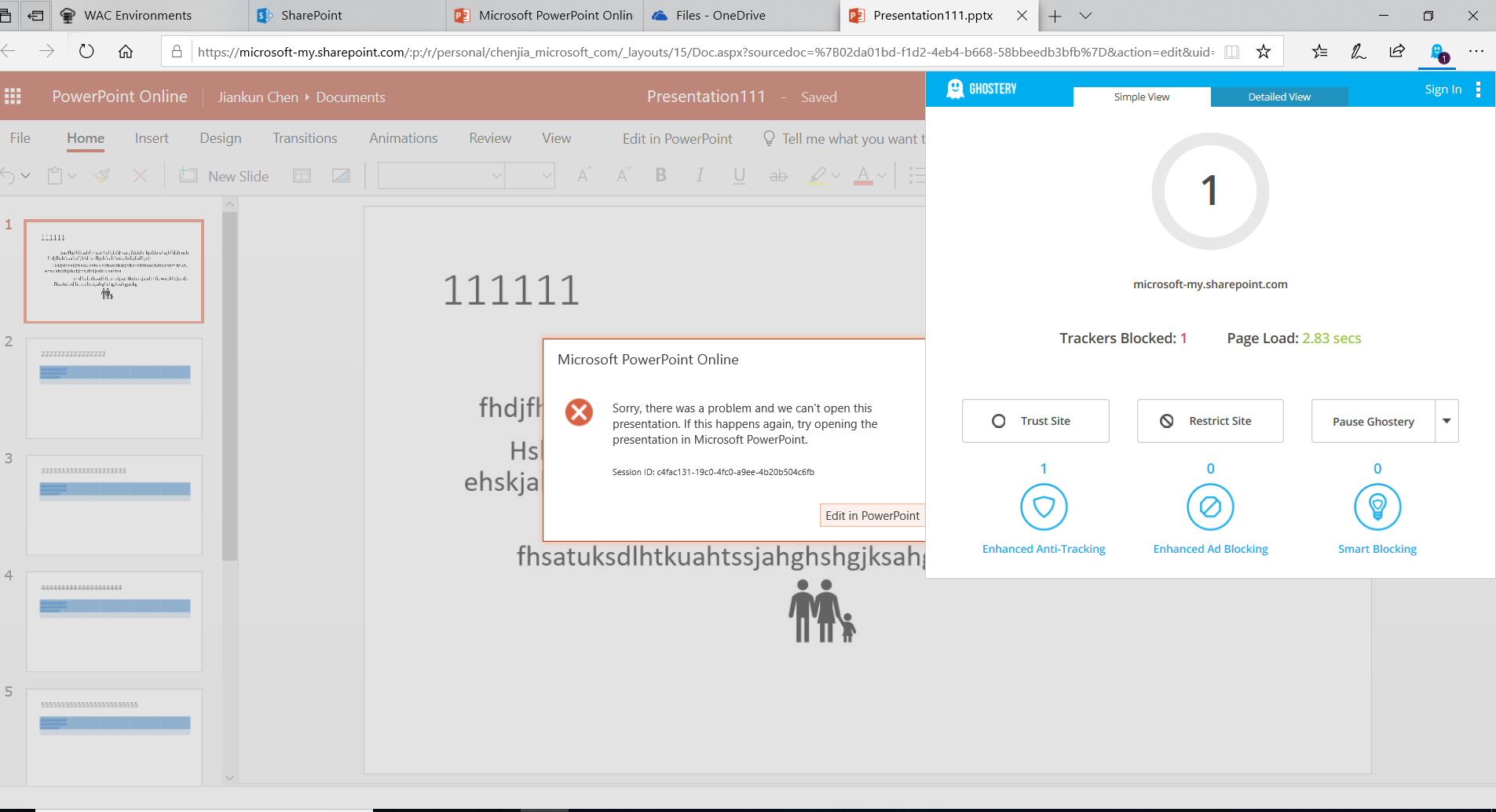Click Edit in PowerPoint ribbon link
1496x812 pixels.
[x=677, y=139]
